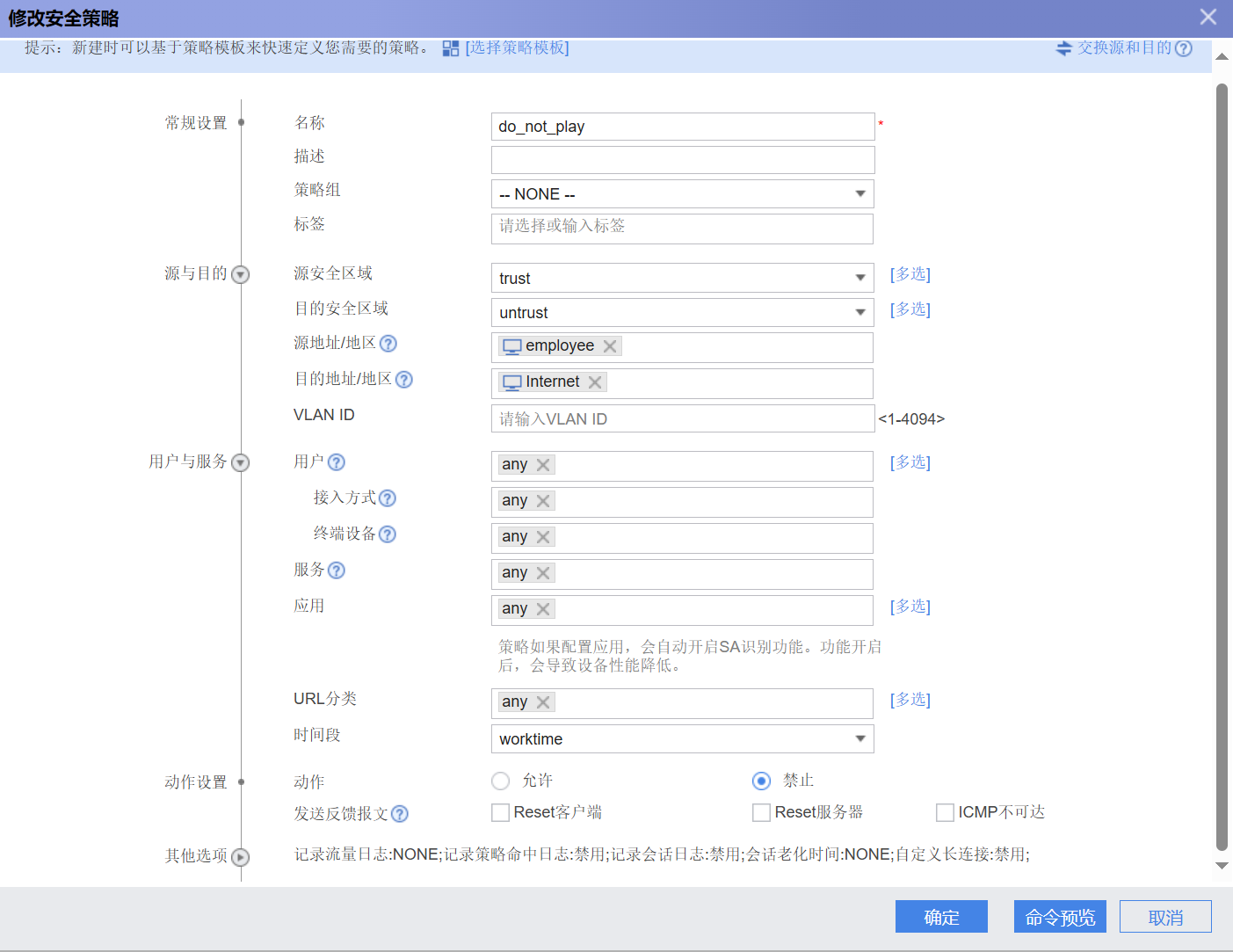Check the ICMP不可达 option
The width and height of the screenshot is (1233, 952).
(945, 812)
